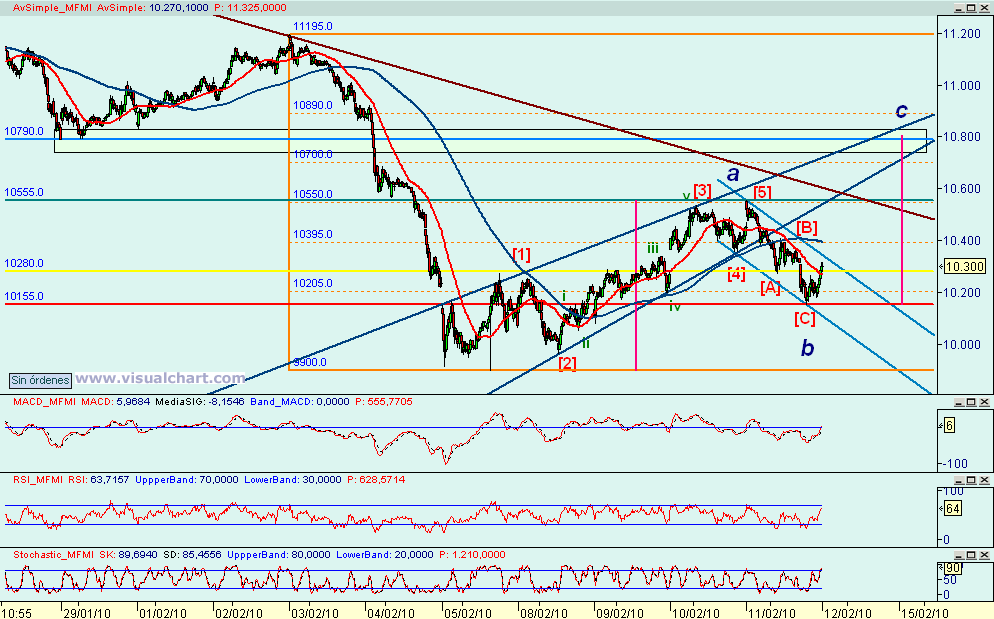Select the MACD current value tag 6

pos(949,425)
